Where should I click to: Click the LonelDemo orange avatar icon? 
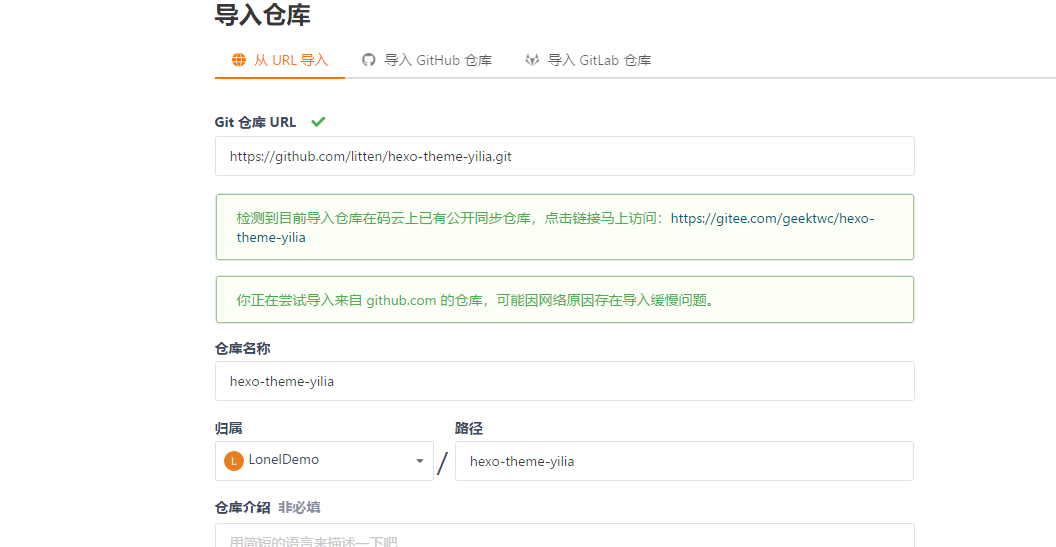234,461
